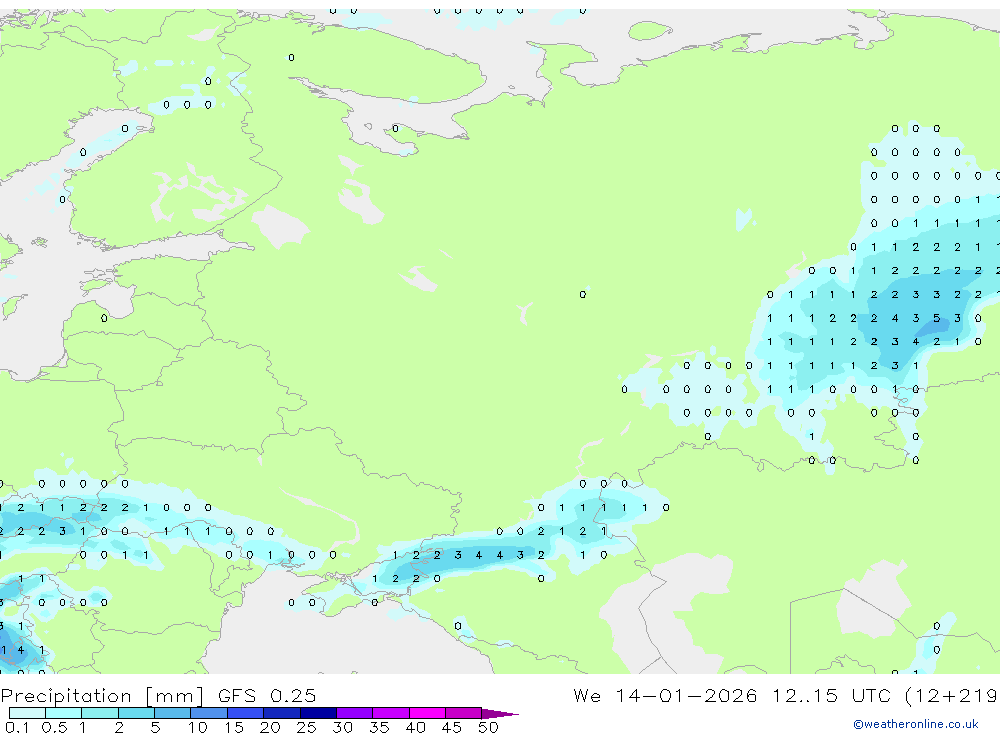Screen dimensions: 1000x733
Task: Click the 15–20 mm legend color swatch
Action: [x=246, y=713]
